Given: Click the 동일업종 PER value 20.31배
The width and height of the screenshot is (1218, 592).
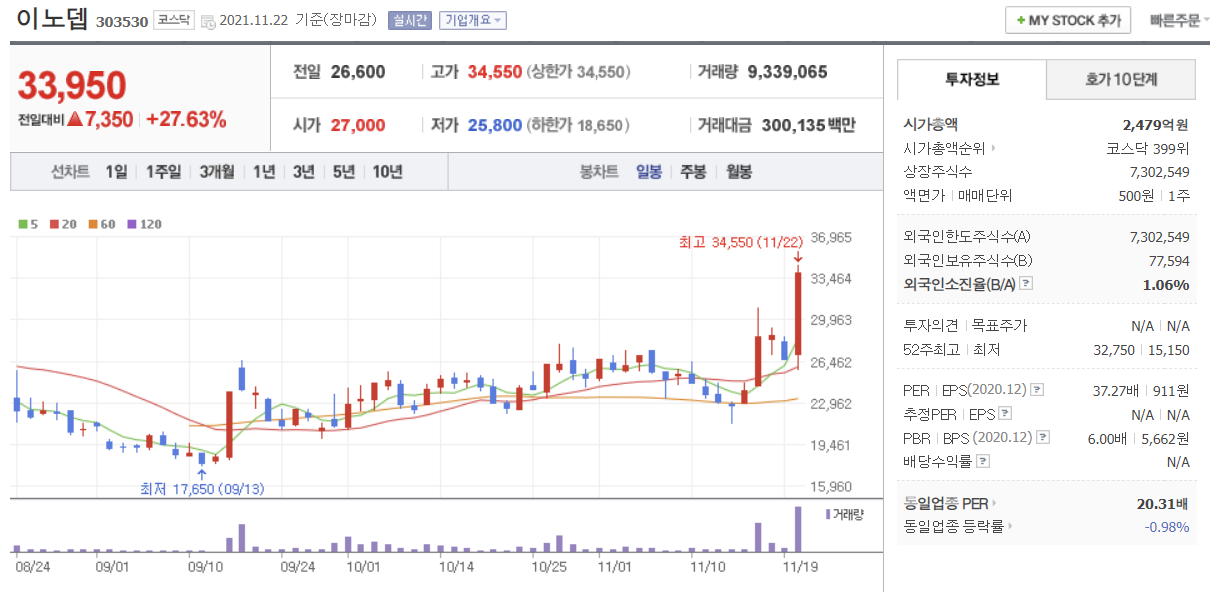Looking at the screenshot, I should (x=1164, y=503).
